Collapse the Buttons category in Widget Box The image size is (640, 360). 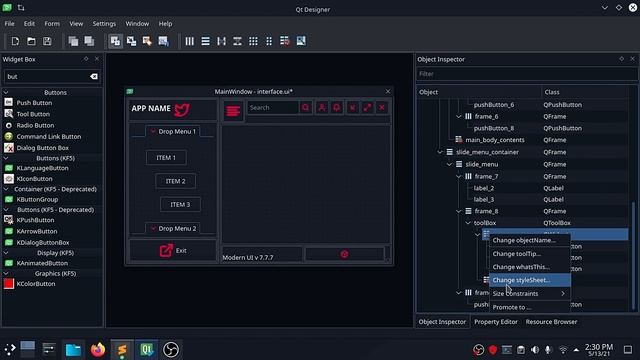click(x=6, y=93)
